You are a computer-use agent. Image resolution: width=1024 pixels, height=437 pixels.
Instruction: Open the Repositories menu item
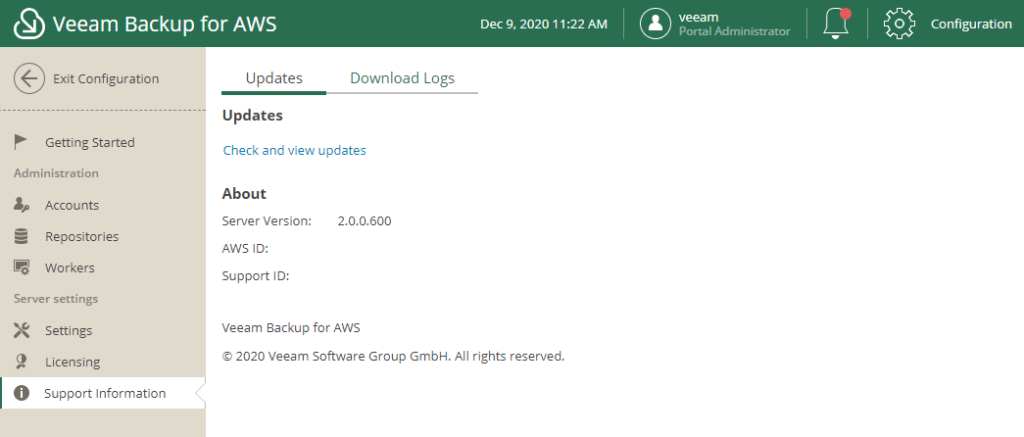tap(103, 236)
